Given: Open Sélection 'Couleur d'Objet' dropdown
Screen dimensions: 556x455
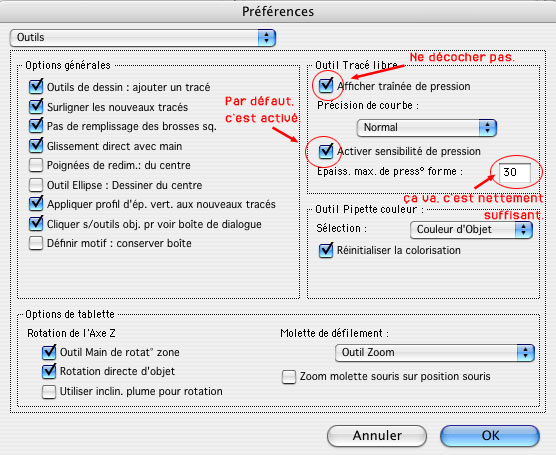Looking at the screenshot, I should [x=471, y=229].
